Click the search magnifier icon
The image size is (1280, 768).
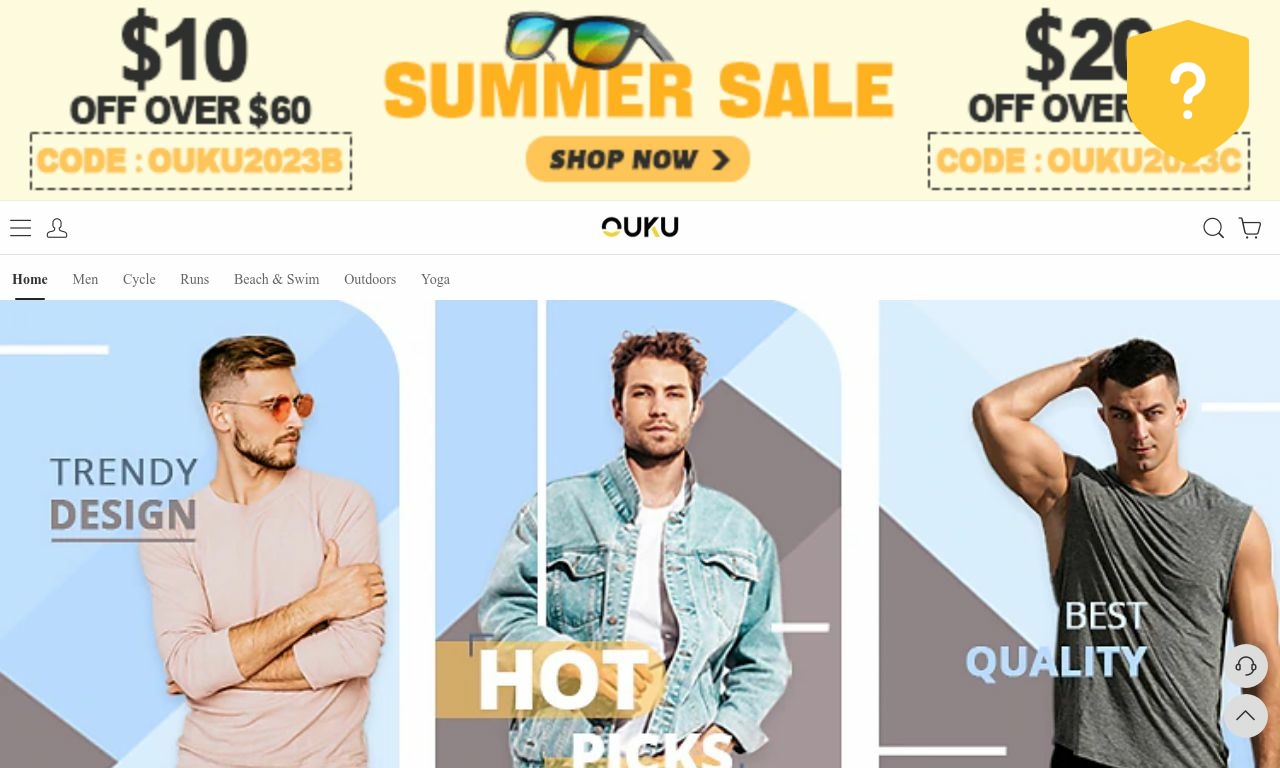pyautogui.click(x=1213, y=228)
